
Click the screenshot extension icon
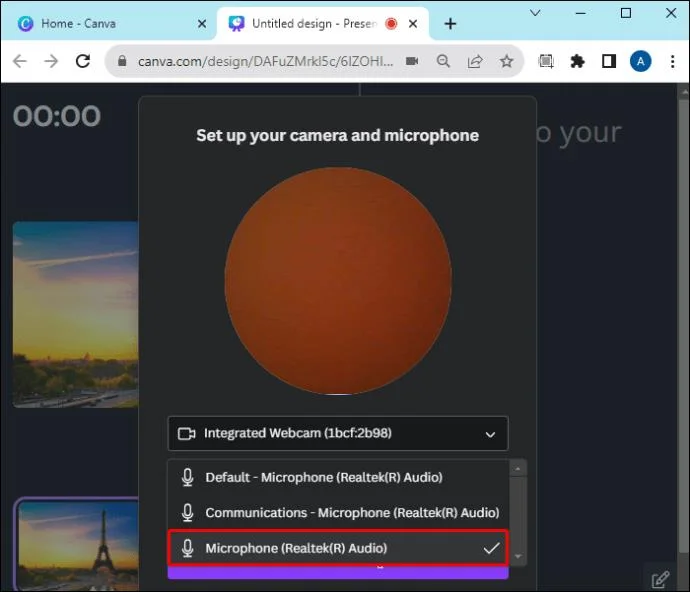pos(546,61)
